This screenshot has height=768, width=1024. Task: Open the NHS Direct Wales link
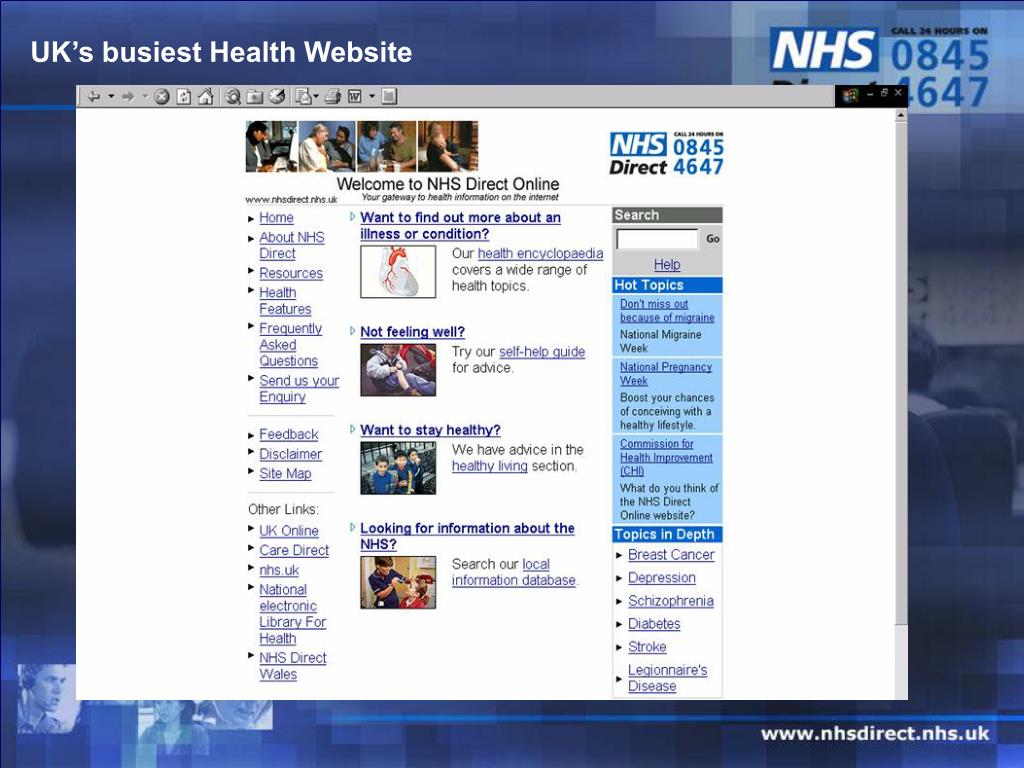[293, 666]
